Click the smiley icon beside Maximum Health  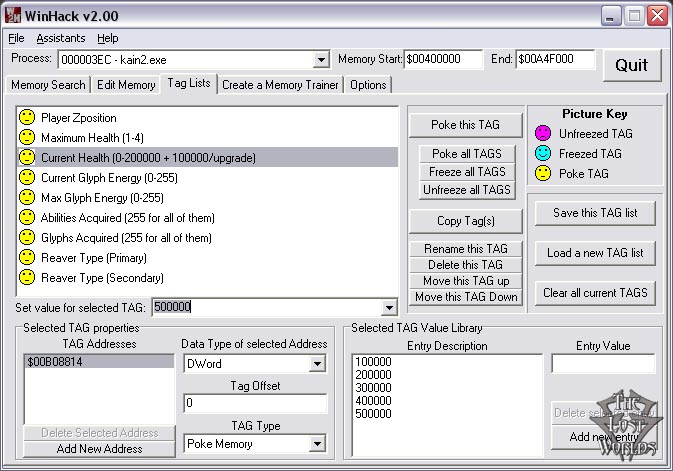pyautogui.click(x=27, y=137)
